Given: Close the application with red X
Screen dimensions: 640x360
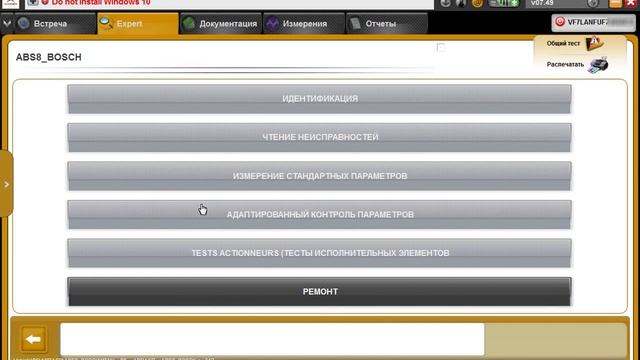Looking at the screenshot, I should (631, 3).
